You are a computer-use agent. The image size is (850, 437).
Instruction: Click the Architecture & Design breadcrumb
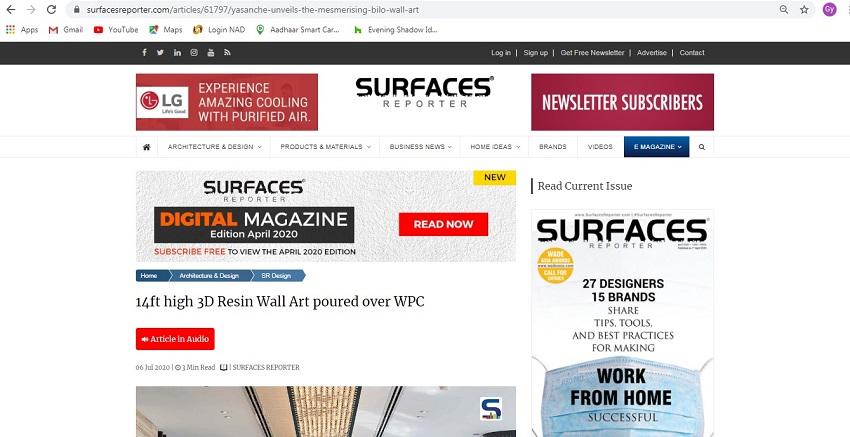[209, 275]
